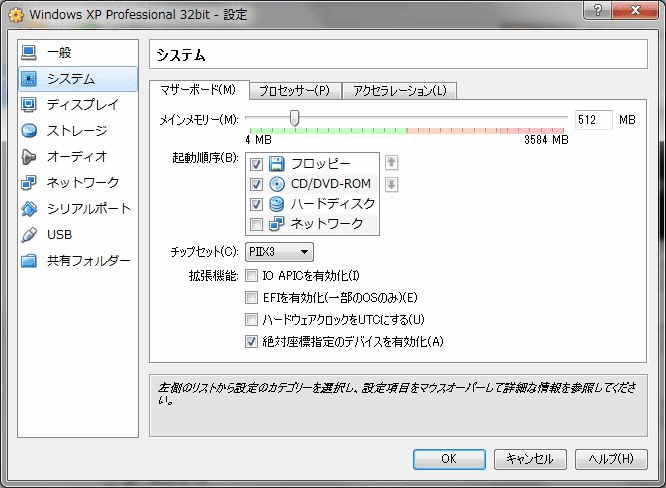Select オーディオ category label
Image resolution: width=666 pixels, height=488 pixels.
[x=77, y=157]
